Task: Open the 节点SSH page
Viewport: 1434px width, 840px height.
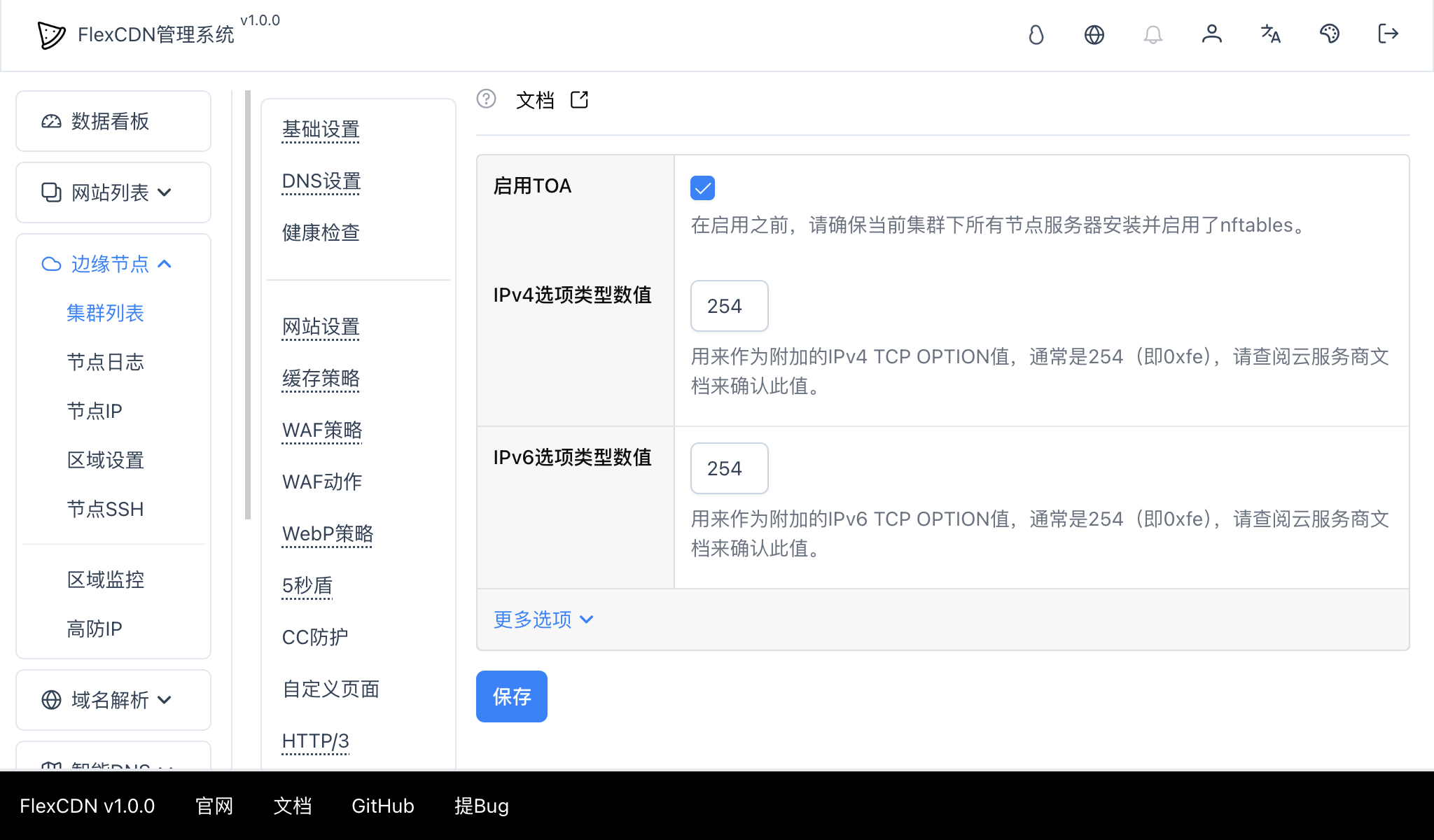Action: point(105,509)
